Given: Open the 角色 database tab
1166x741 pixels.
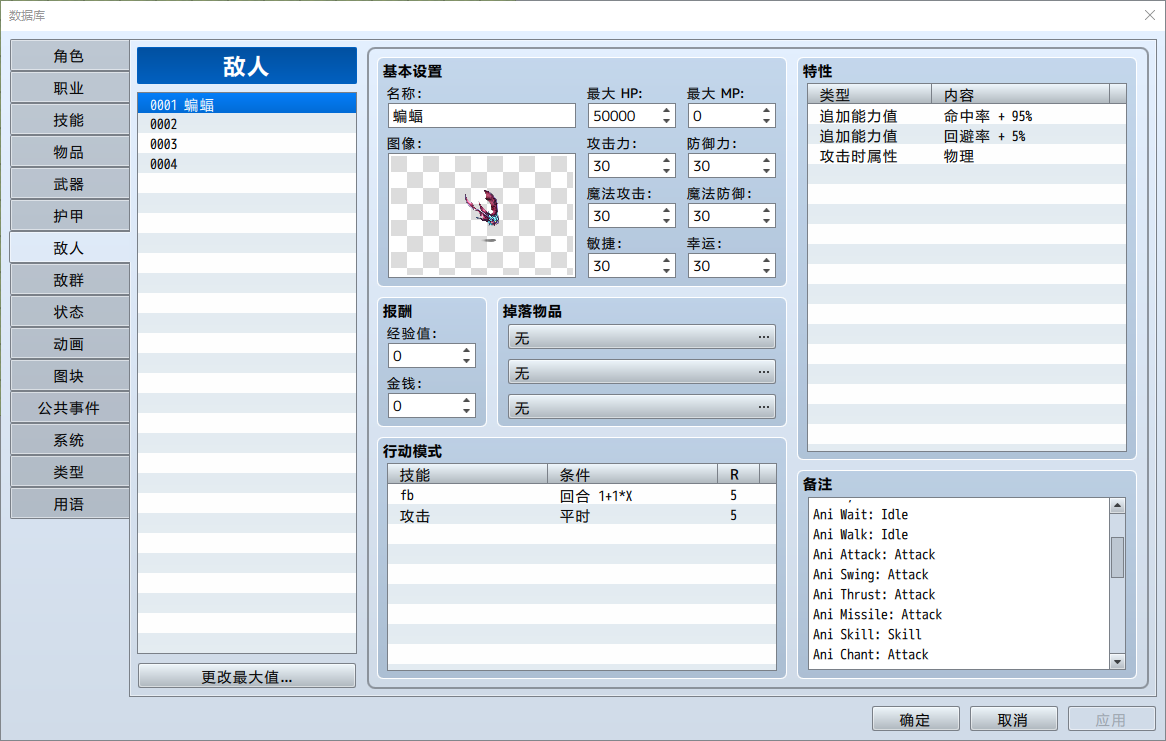Looking at the screenshot, I should point(69,56).
